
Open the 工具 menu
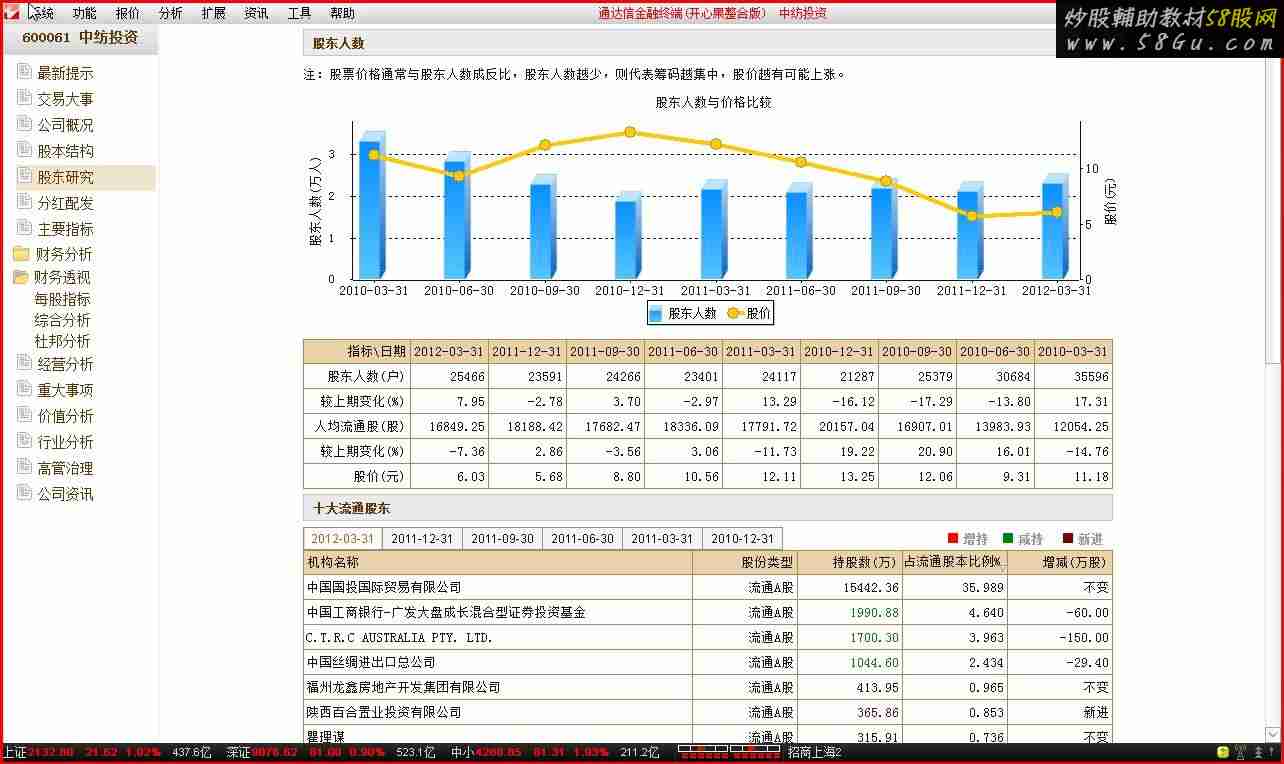(299, 13)
